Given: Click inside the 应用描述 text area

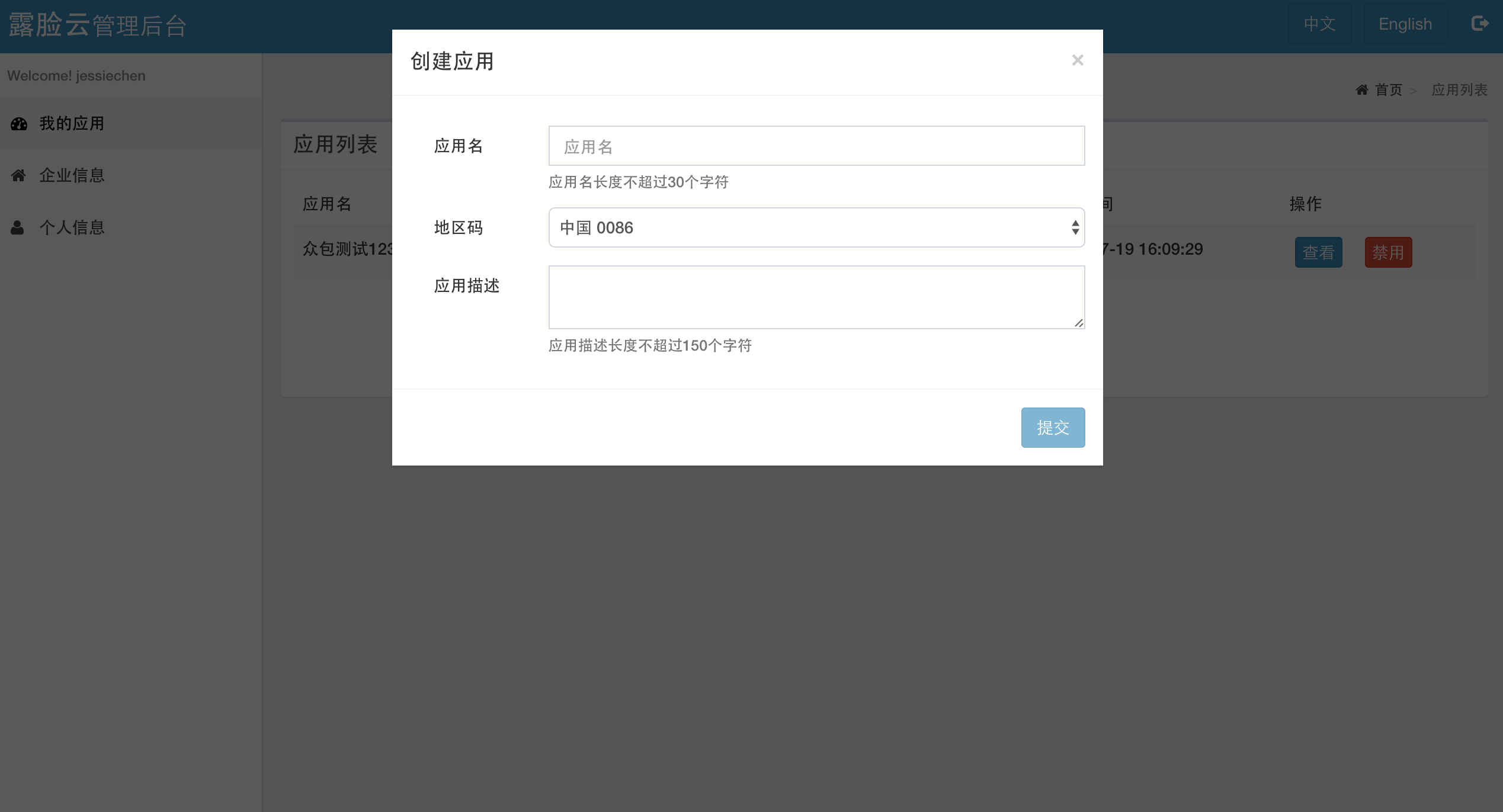Looking at the screenshot, I should (x=816, y=297).
